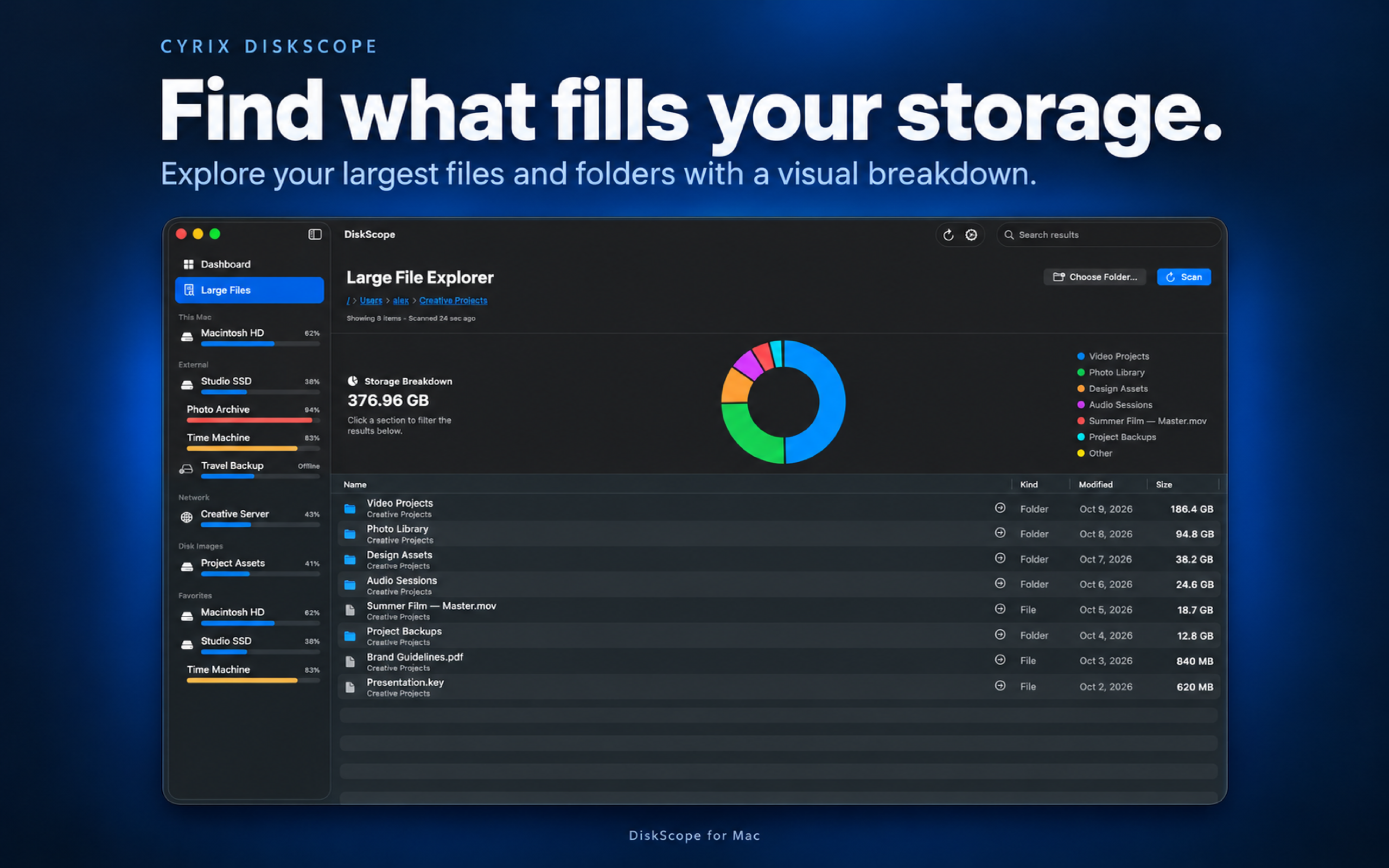Click the Audio Sessions folder icon
This screenshot has width=1389, height=868.
pos(349,585)
